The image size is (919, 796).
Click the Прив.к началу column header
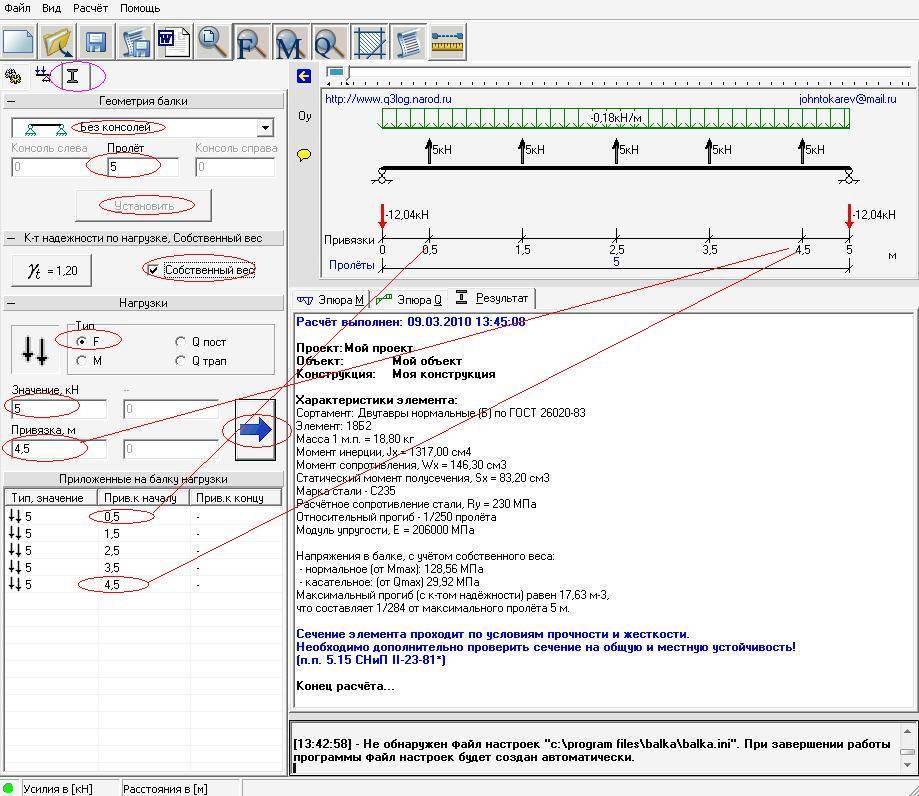[143, 498]
